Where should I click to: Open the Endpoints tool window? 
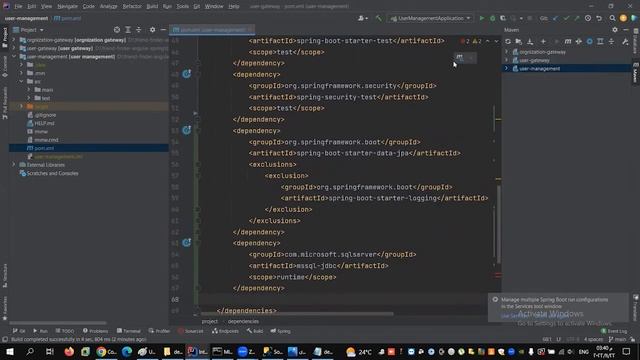click(225, 331)
